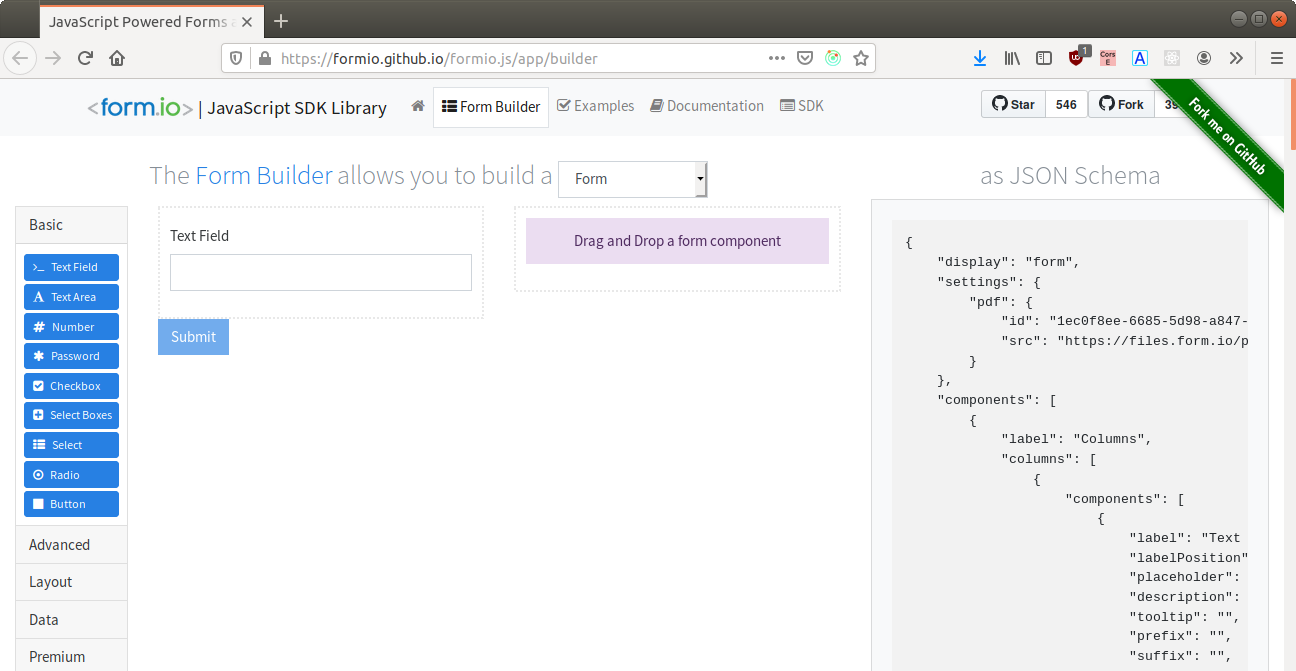Click the Submit button on the form
The width and height of the screenshot is (1296, 671).
(193, 337)
